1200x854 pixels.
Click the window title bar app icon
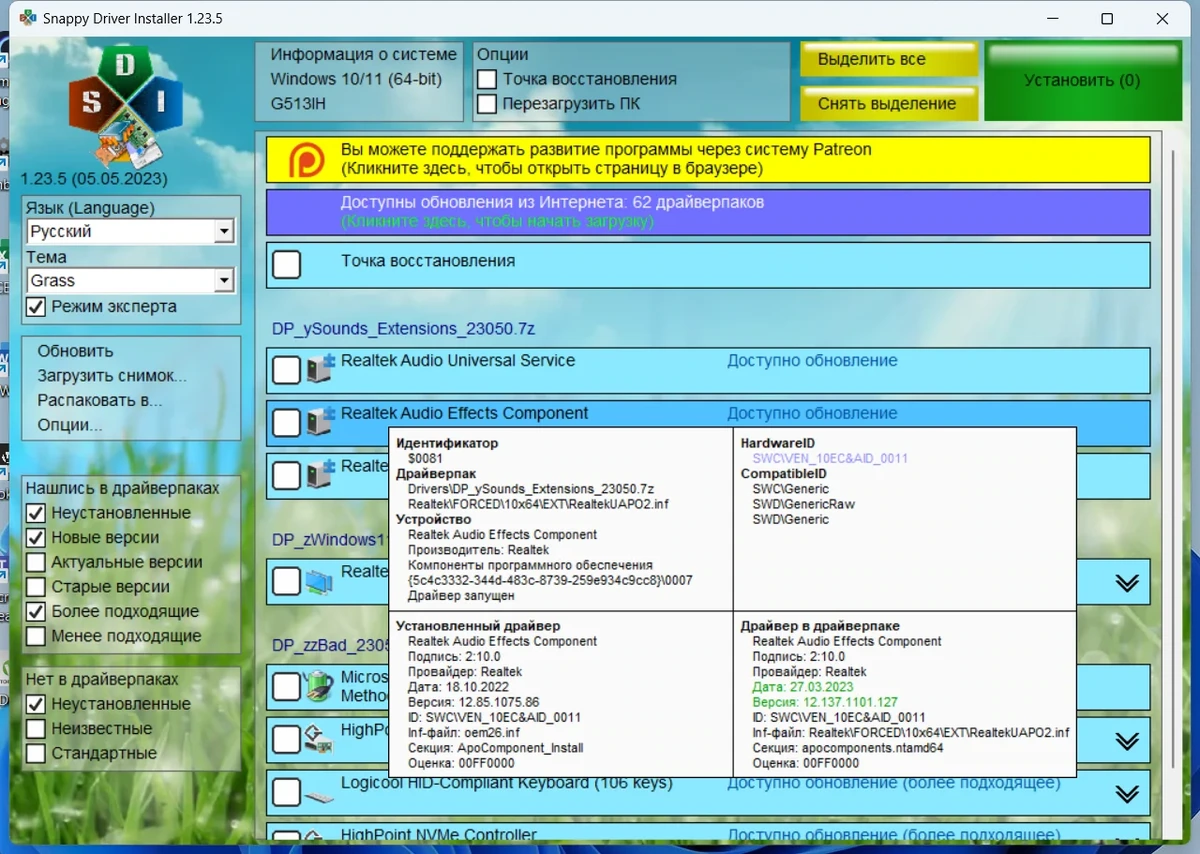click(x=28, y=19)
